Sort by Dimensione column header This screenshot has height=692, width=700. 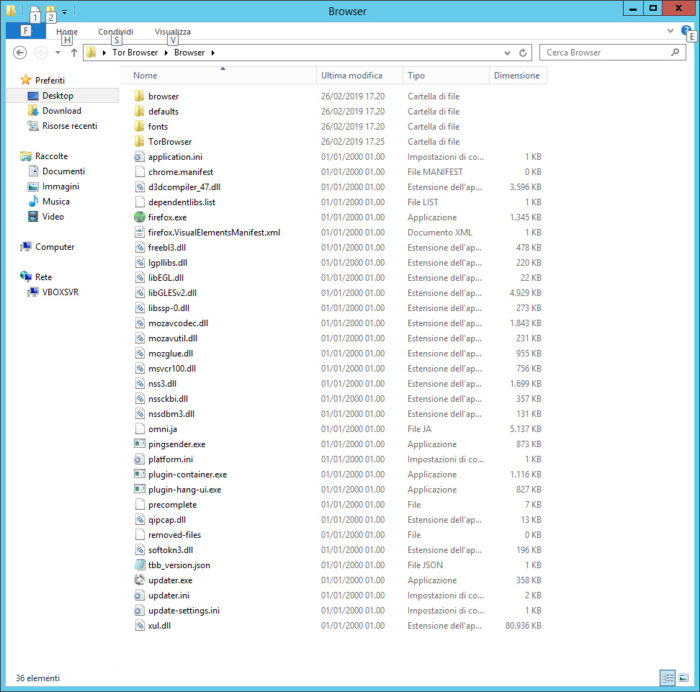click(518, 75)
